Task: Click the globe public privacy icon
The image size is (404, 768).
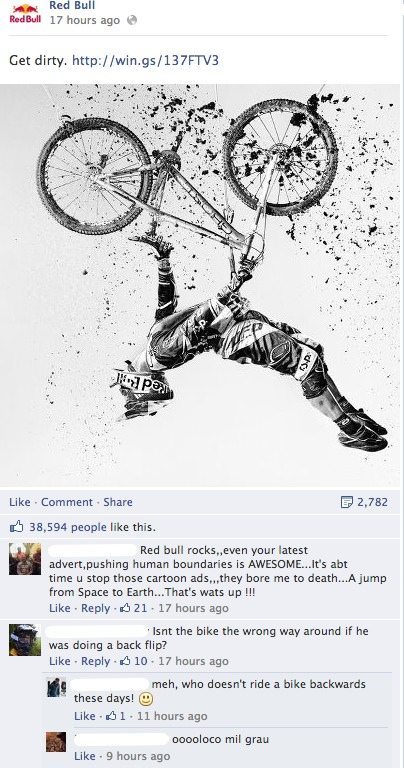Action: pyautogui.click(x=131, y=21)
